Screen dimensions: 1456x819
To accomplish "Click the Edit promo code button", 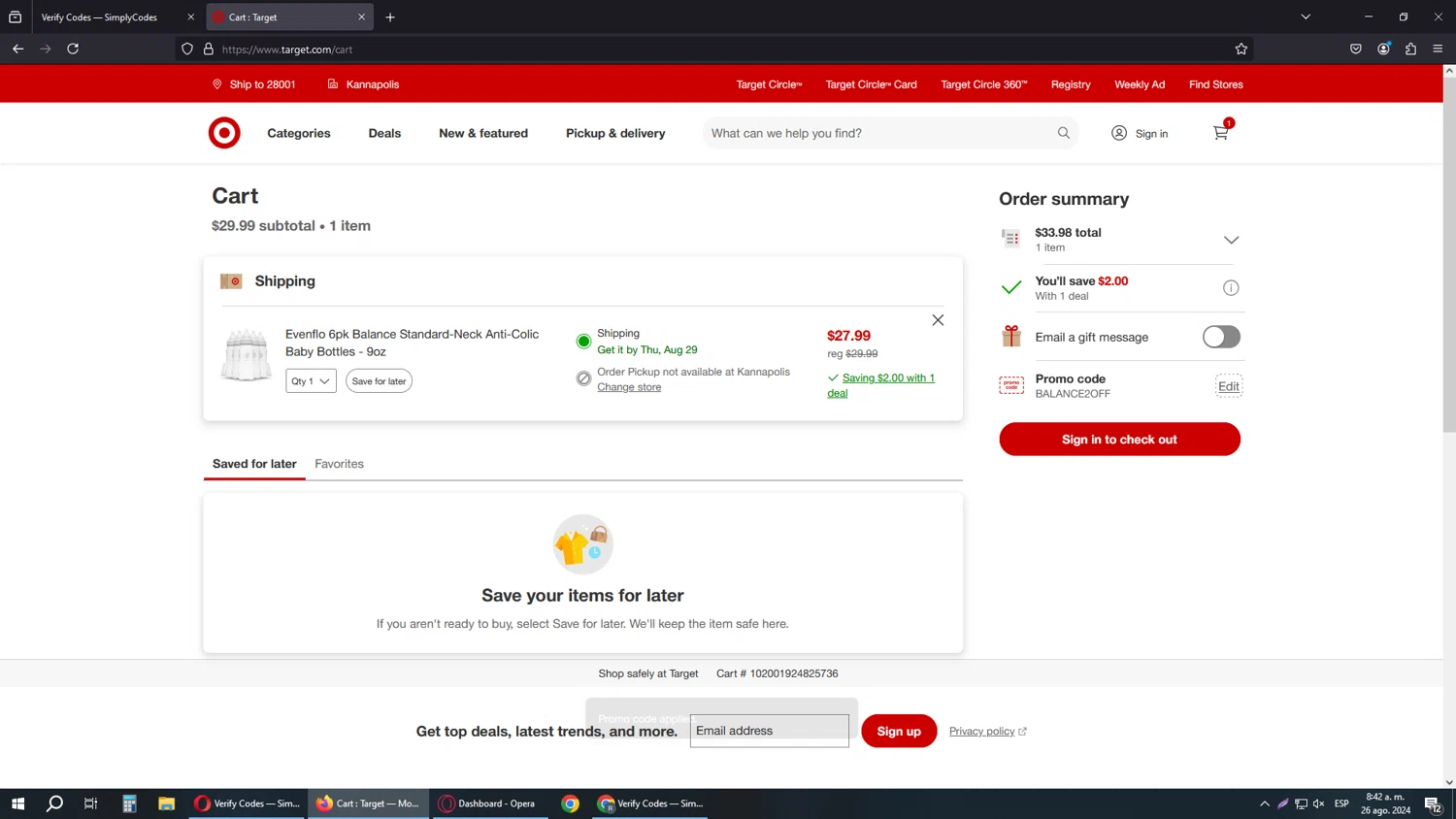I will 1229,386.
